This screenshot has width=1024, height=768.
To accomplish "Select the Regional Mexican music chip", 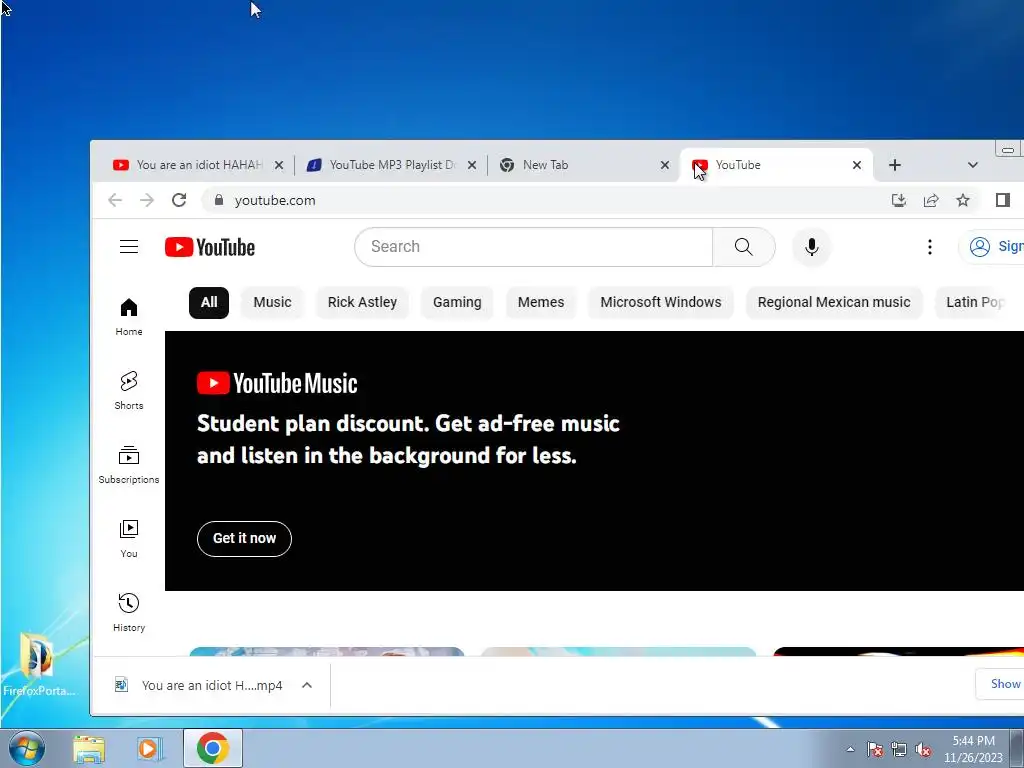I will coord(834,302).
